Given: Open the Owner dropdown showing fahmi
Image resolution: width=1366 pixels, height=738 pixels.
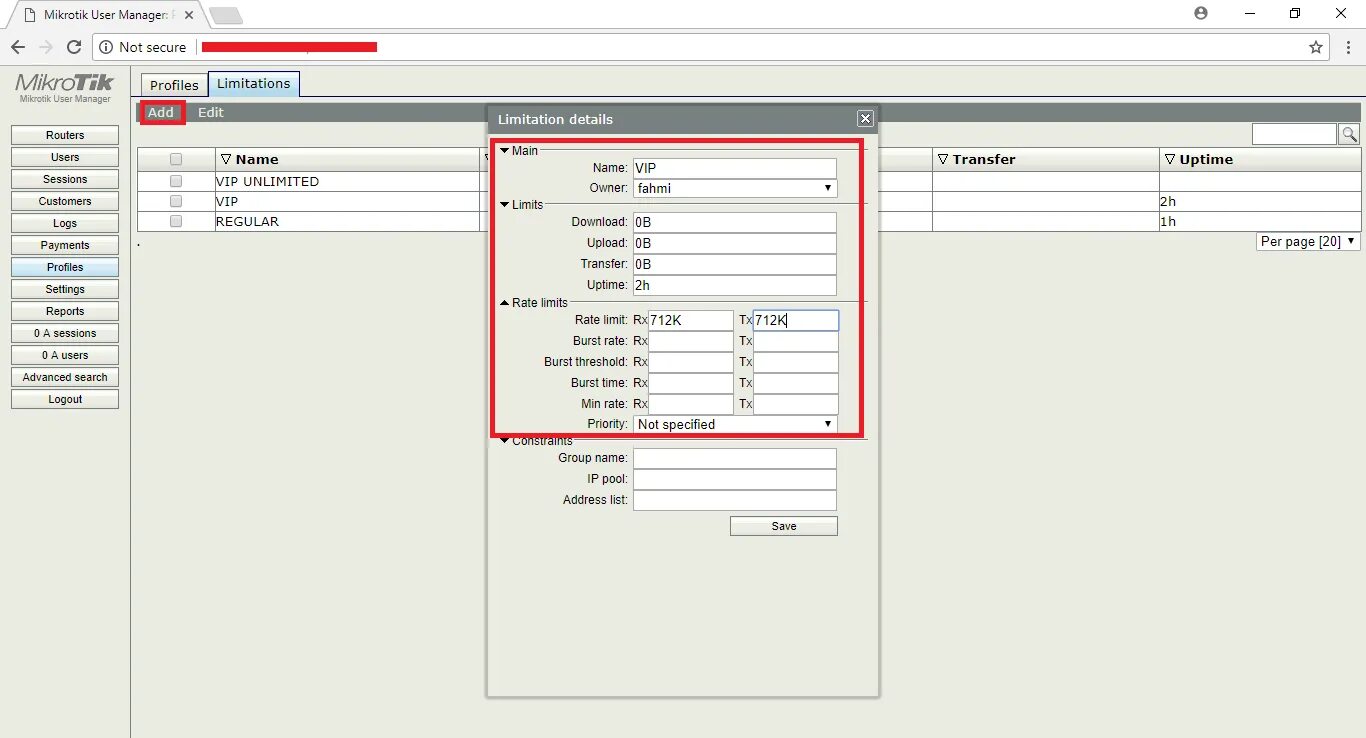Looking at the screenshot, I should pyautogui.click(x=735, y=188).
